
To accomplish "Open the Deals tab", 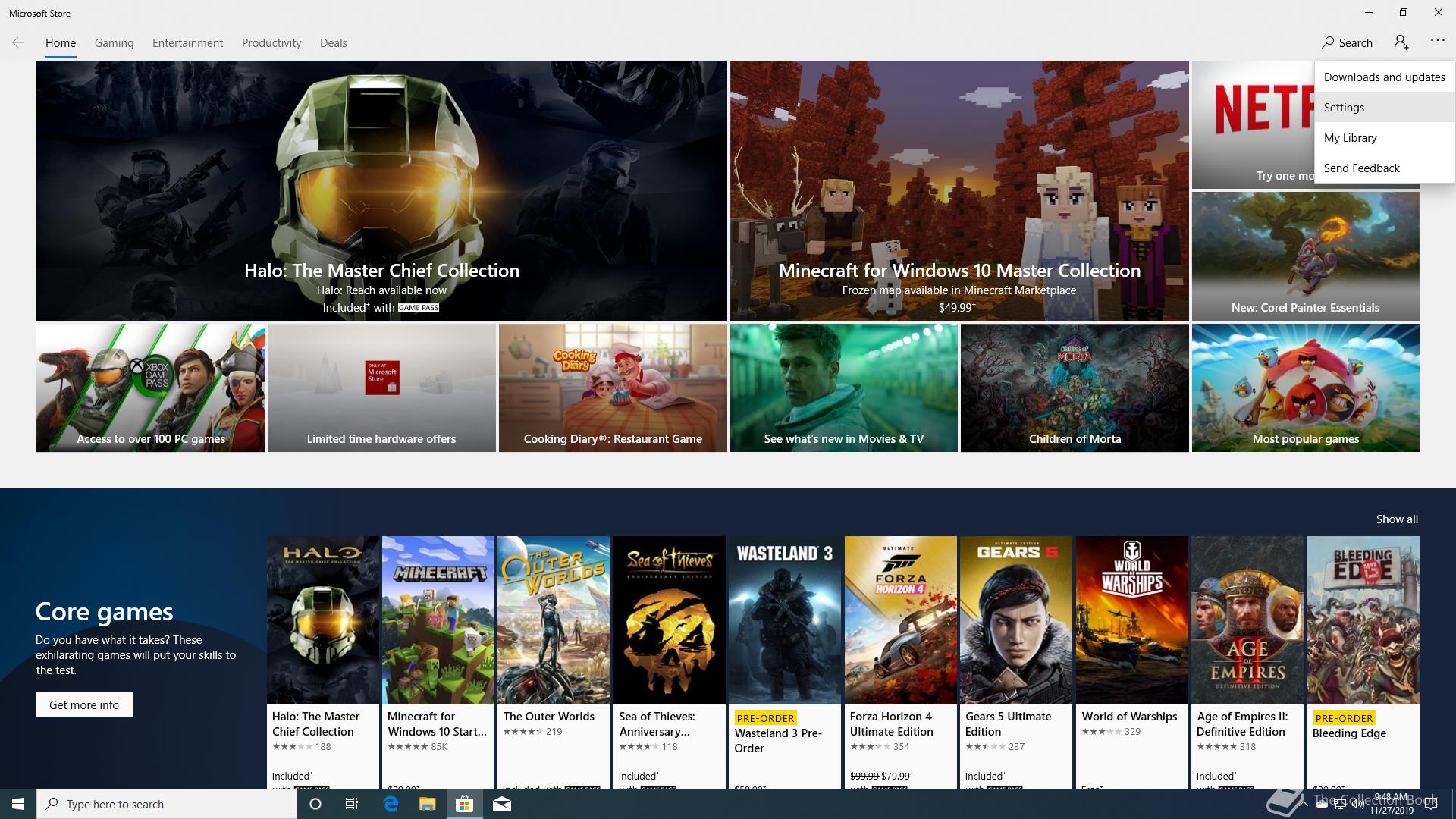I will click(333, 43).
